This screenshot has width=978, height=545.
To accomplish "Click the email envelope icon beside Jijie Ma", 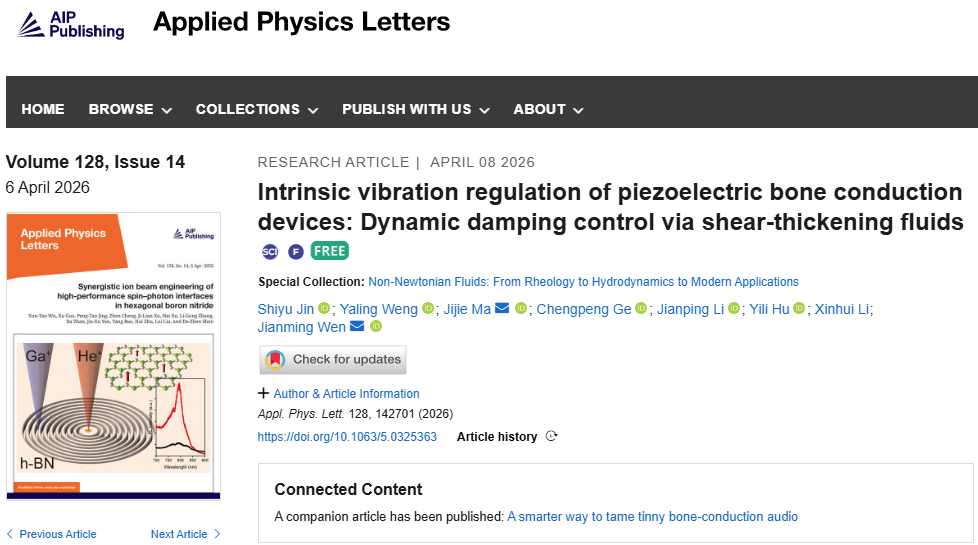I will tap(502, 309).
